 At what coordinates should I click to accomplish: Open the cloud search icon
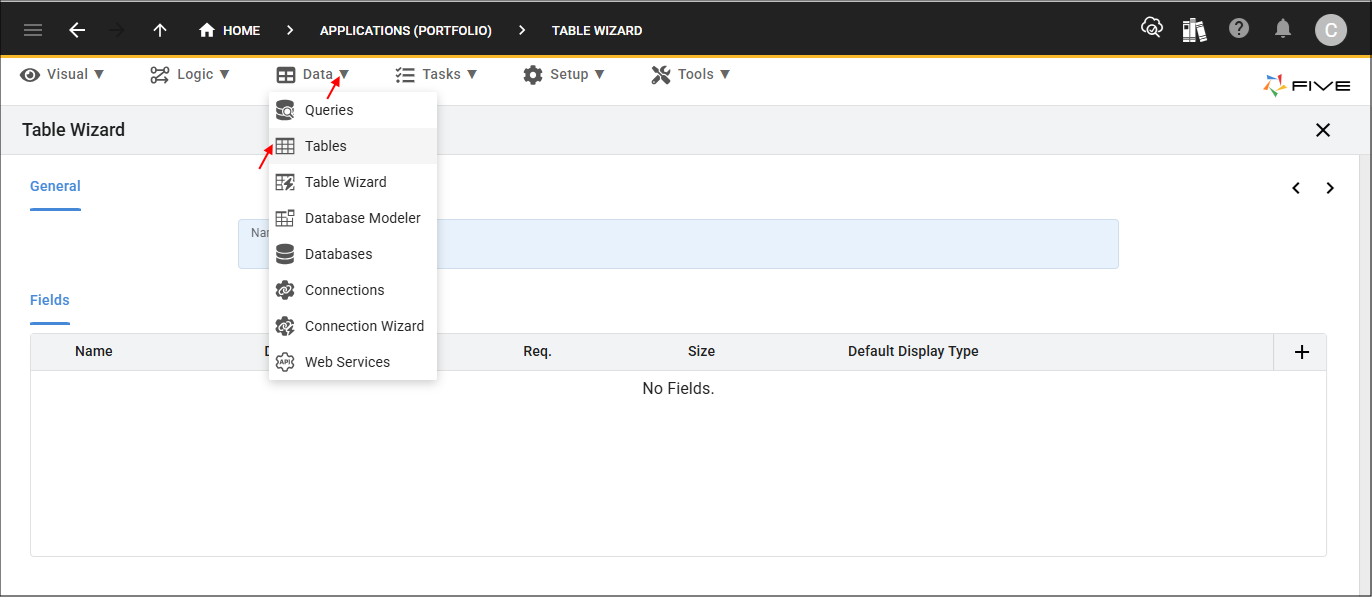[x=1151, y=29]
